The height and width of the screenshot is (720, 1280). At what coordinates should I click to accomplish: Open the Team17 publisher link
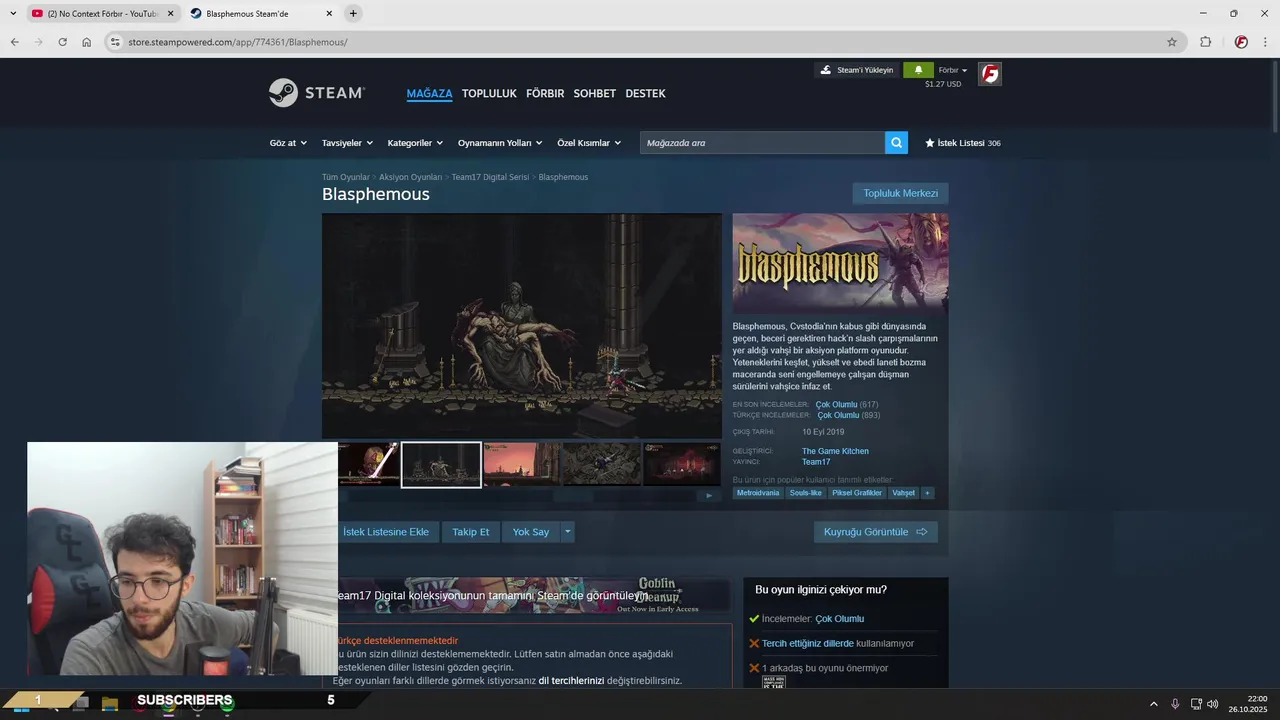(x=816, y=462)
